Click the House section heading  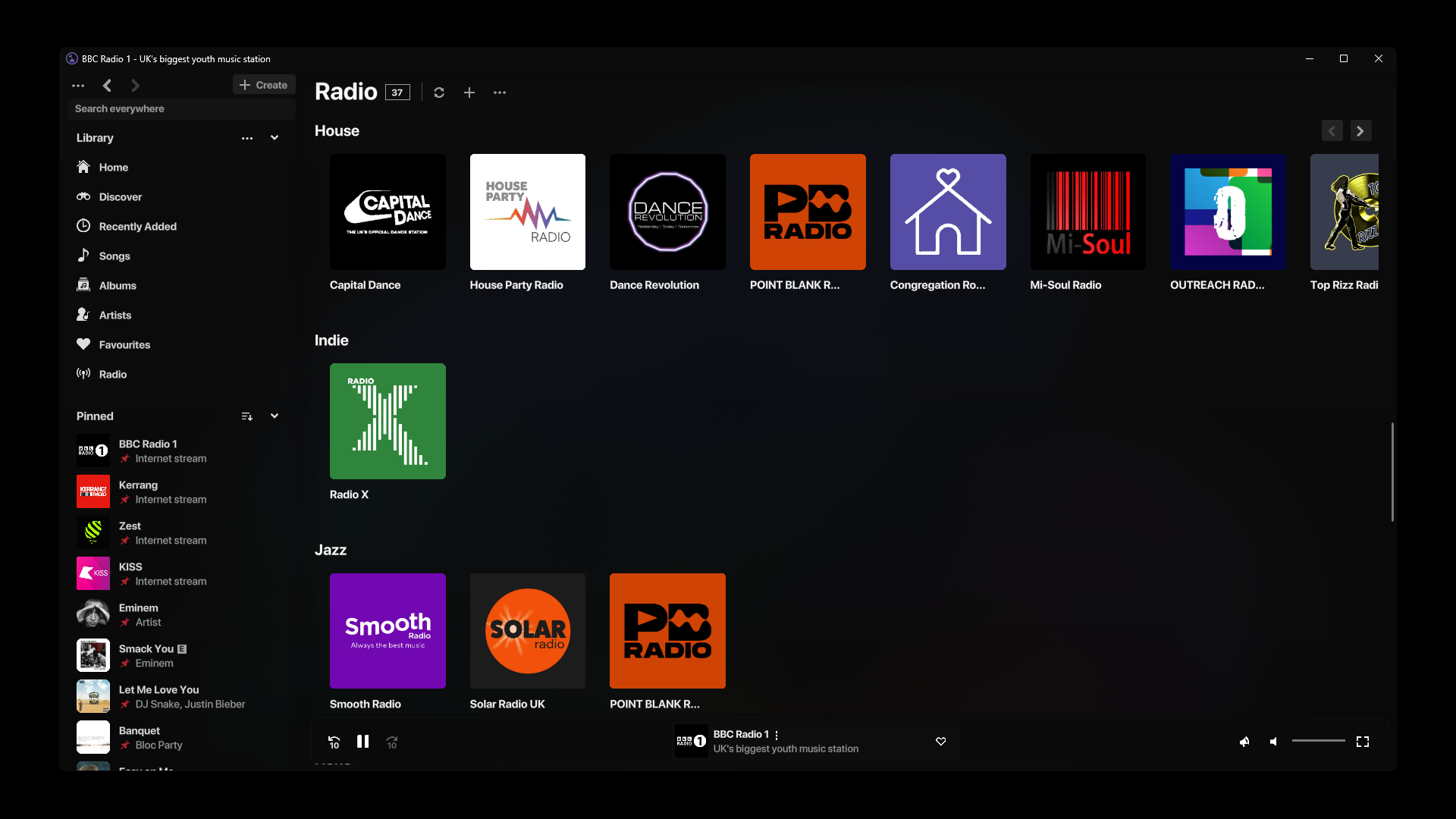click(x=337, y=130)
